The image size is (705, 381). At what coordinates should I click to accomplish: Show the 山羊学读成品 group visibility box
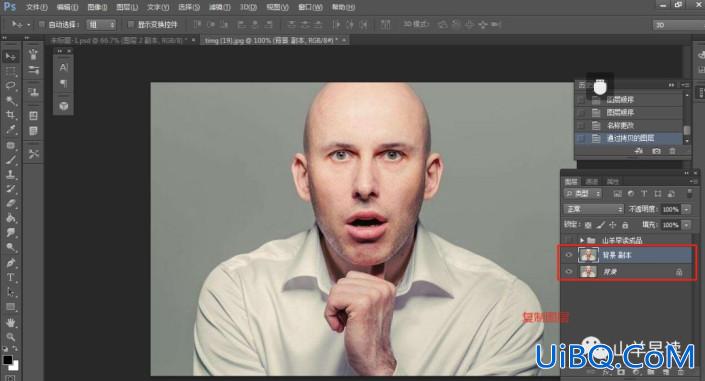click(569, 240)
